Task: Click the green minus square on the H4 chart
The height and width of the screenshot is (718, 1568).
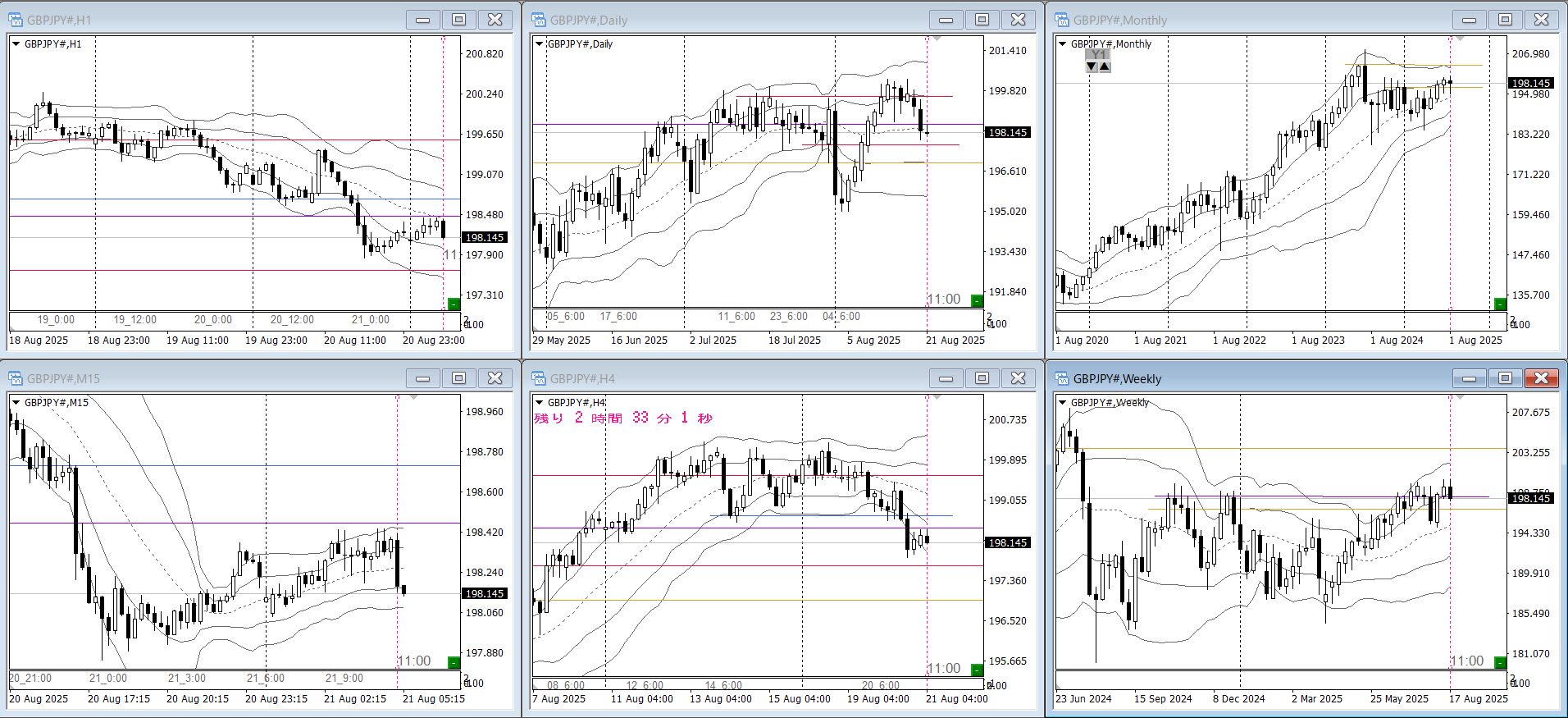Action: (x=977, y=670)
